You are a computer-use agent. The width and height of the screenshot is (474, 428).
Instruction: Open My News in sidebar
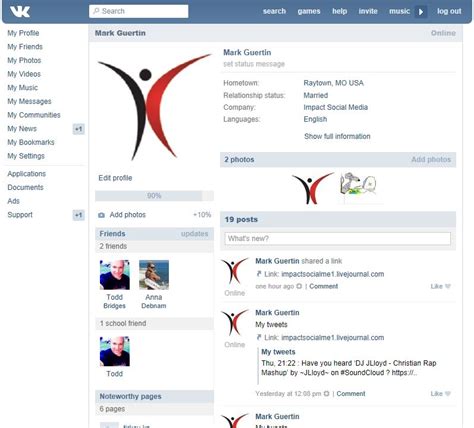(22, 129)
